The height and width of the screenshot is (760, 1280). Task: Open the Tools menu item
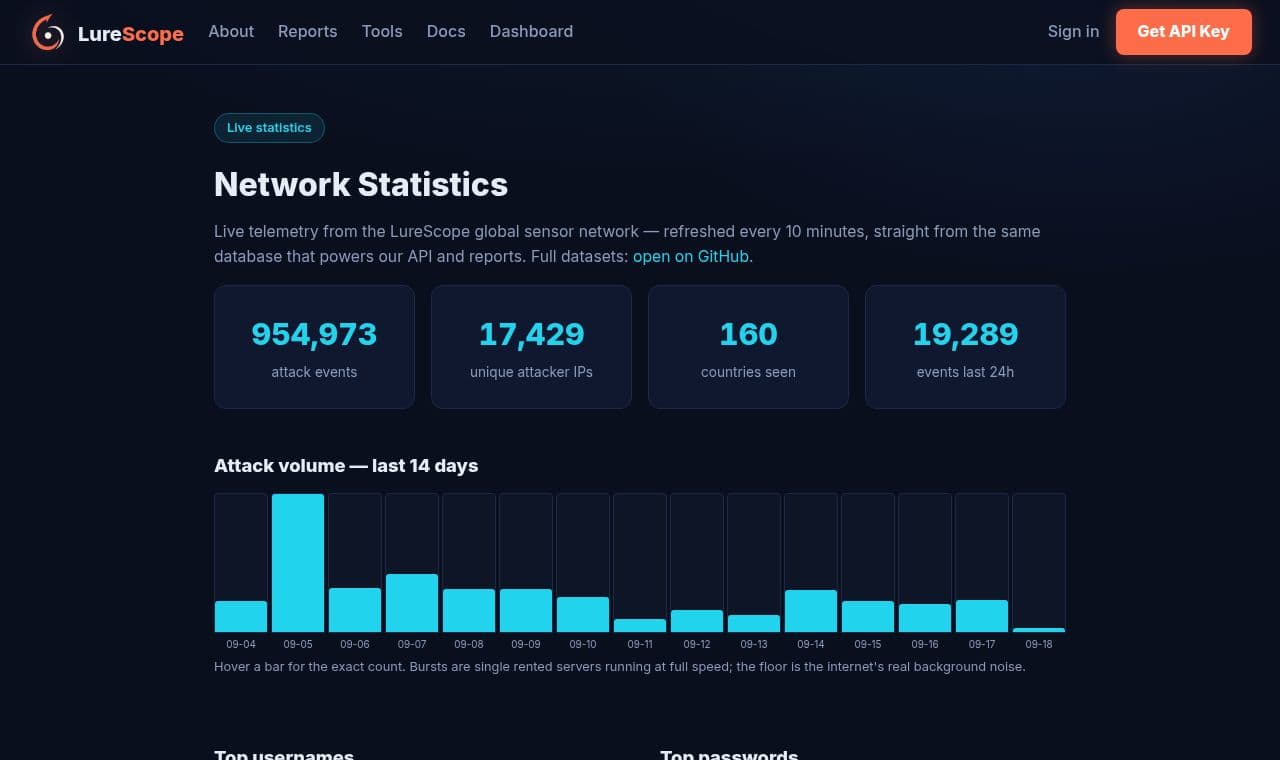[382, 31]
